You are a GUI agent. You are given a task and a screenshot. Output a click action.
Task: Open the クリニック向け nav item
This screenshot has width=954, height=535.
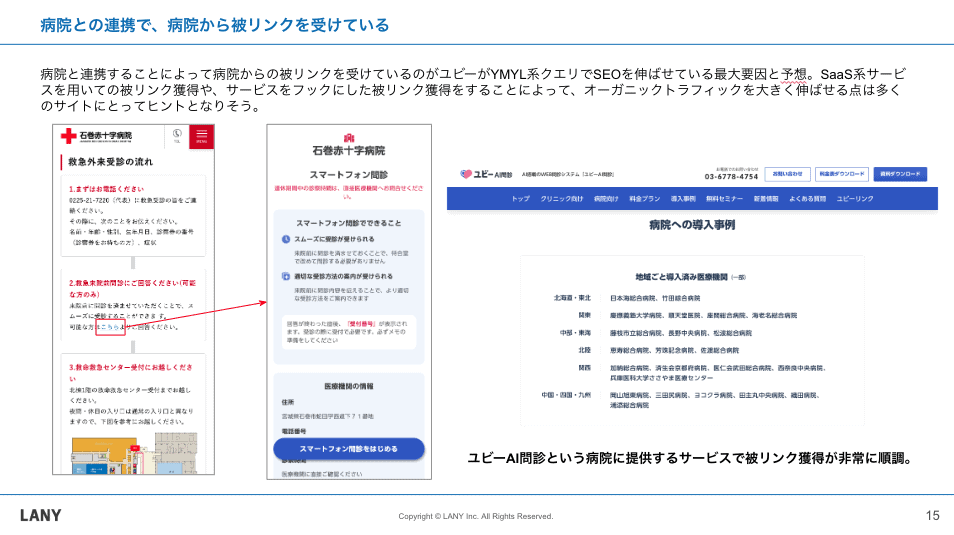(562, 199)
